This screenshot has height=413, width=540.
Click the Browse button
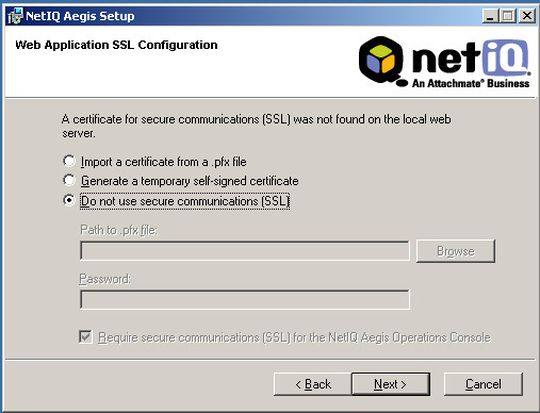tap(455, 251)
